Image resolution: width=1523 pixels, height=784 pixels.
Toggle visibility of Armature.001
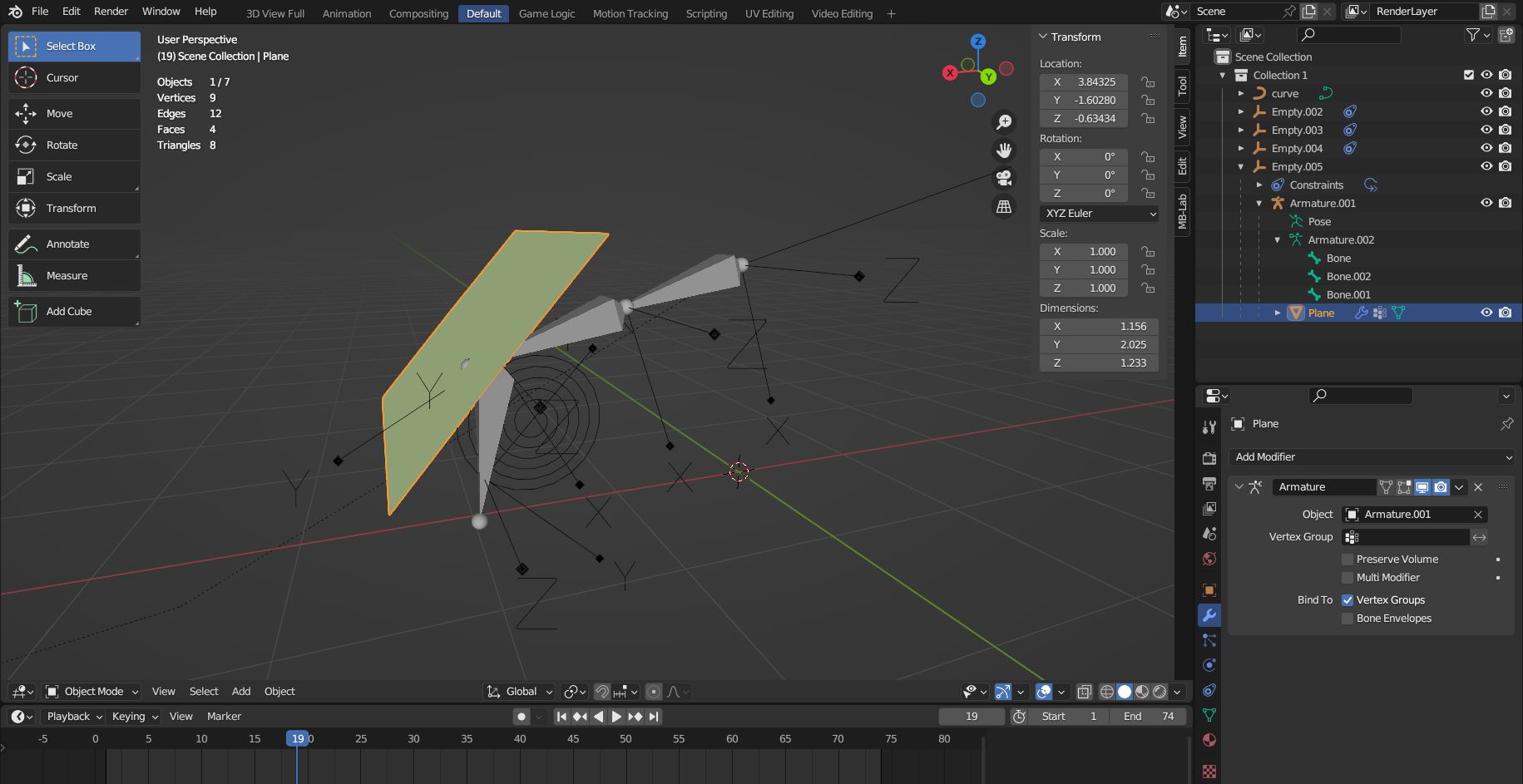tap(1486, 203)
